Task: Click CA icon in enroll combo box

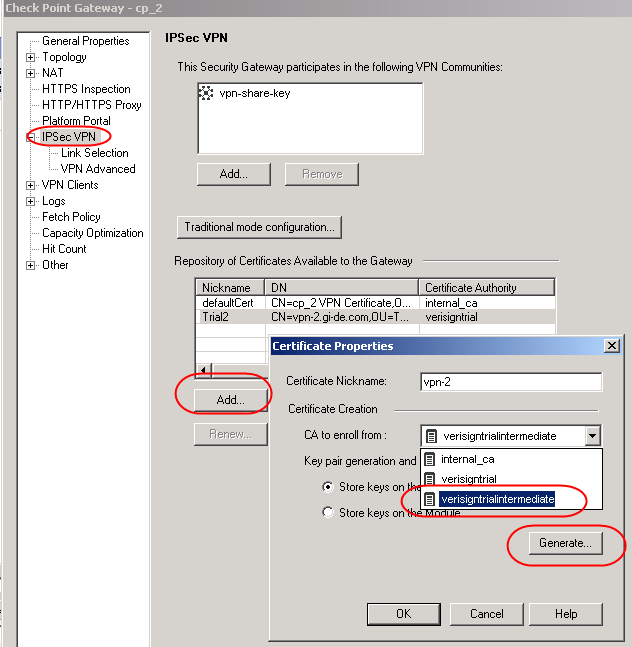Action: click(432, 436)
